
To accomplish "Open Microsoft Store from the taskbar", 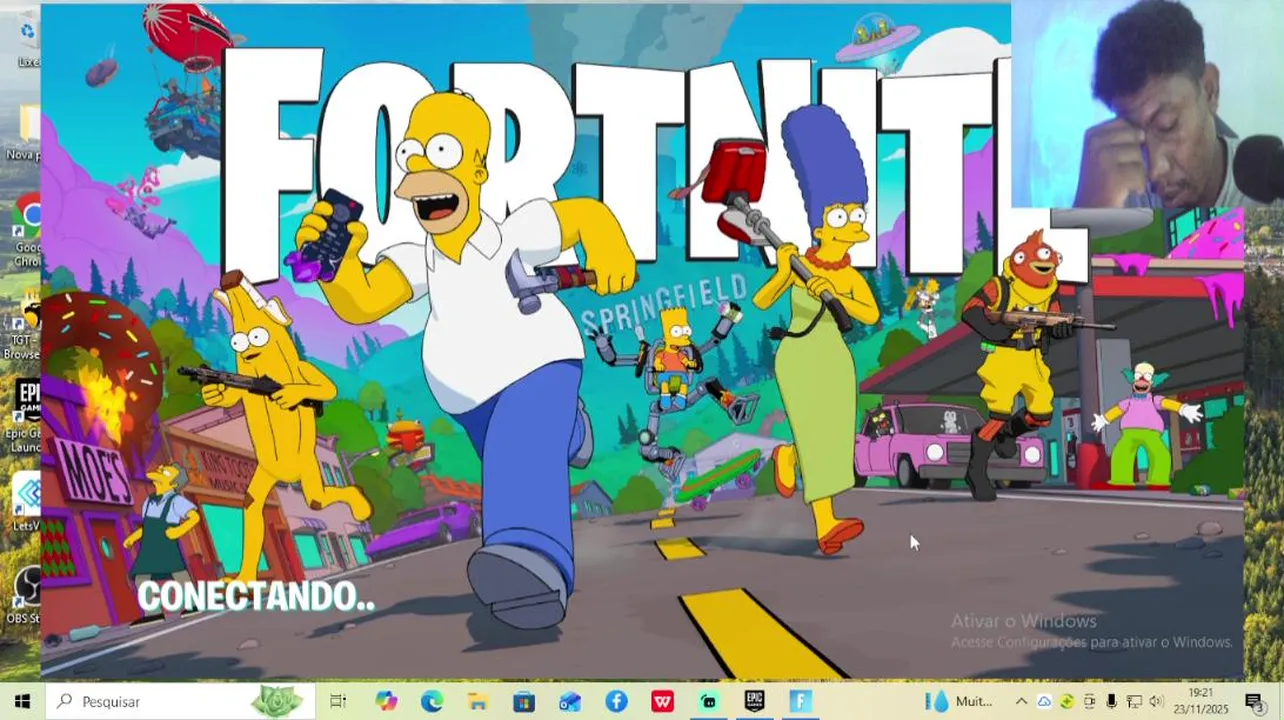I will (x=524, y=702).
